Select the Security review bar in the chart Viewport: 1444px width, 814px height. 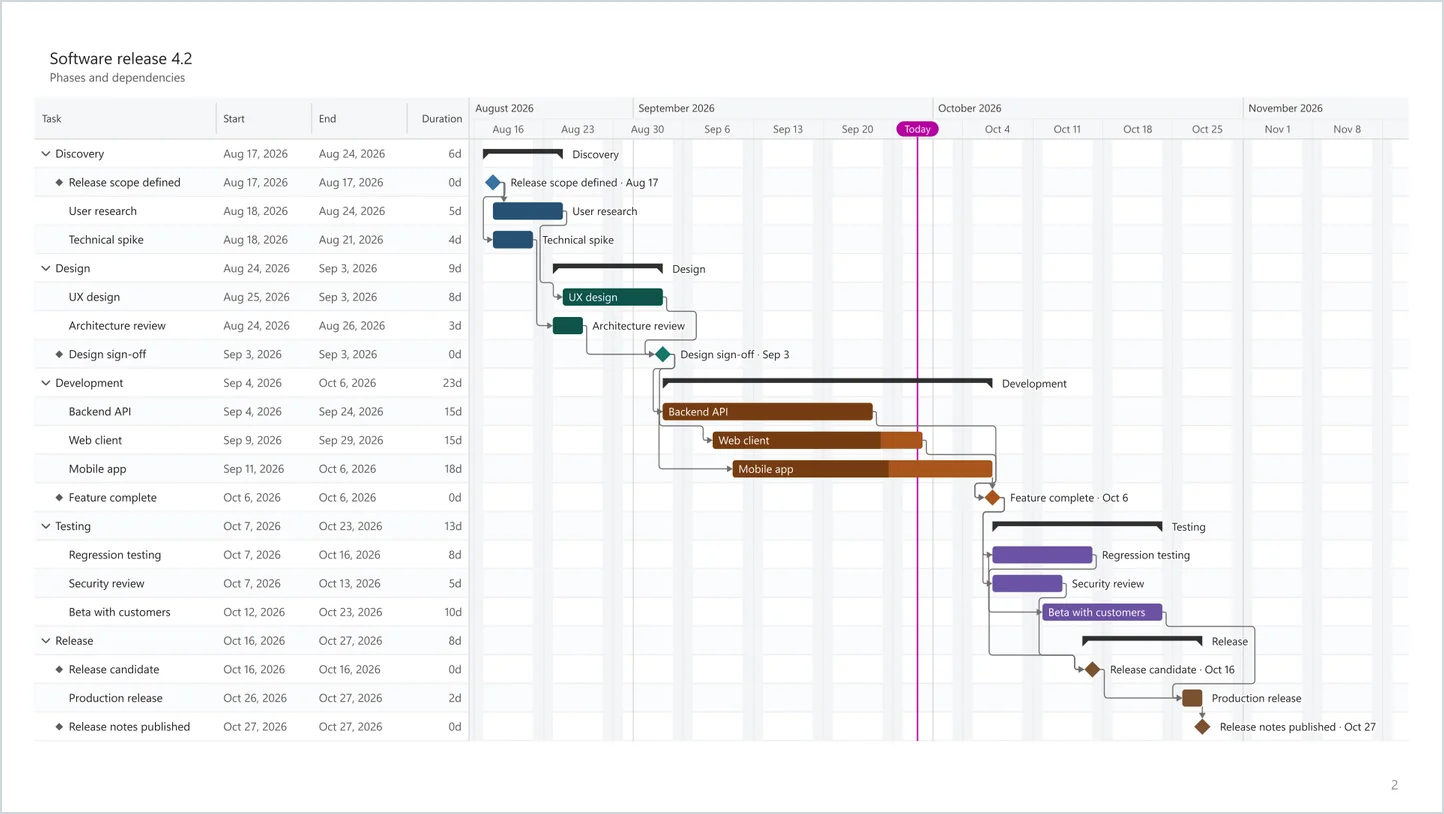[1027, 584]
